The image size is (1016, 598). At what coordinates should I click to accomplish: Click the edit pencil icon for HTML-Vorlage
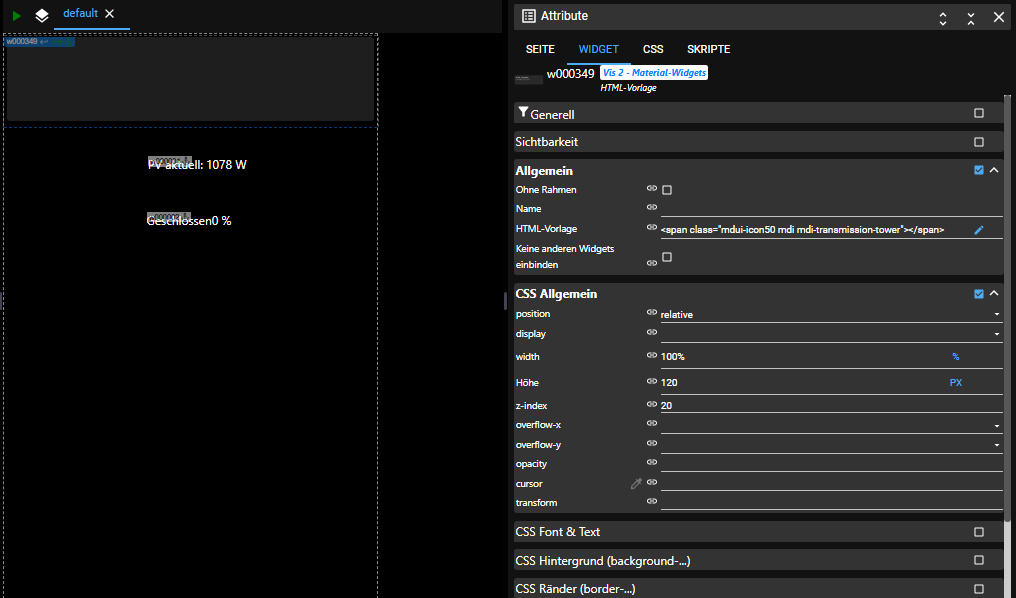[x=979, y=230]
